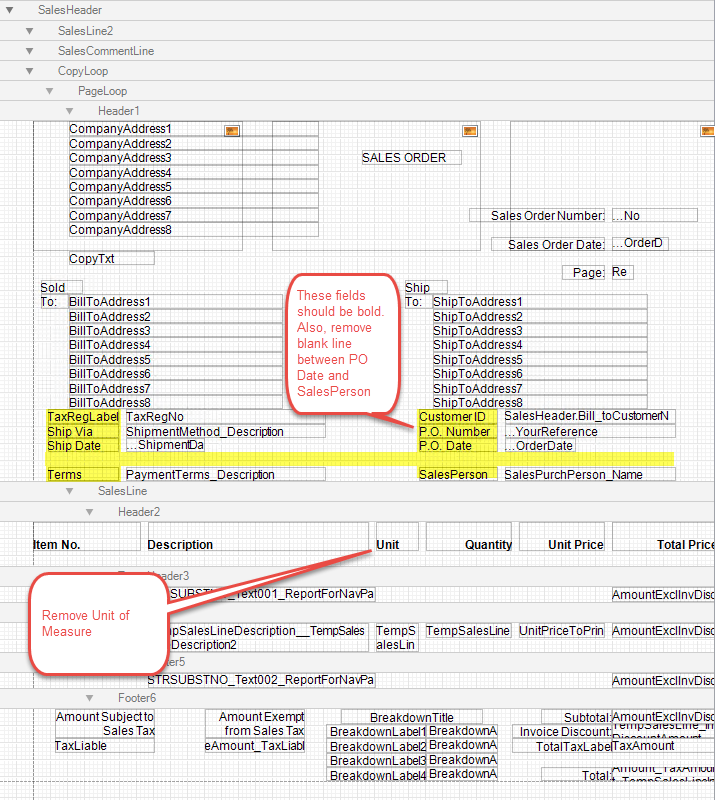Select the ...ShipmentDa field

pyautogui.click(x=165, y=445)
